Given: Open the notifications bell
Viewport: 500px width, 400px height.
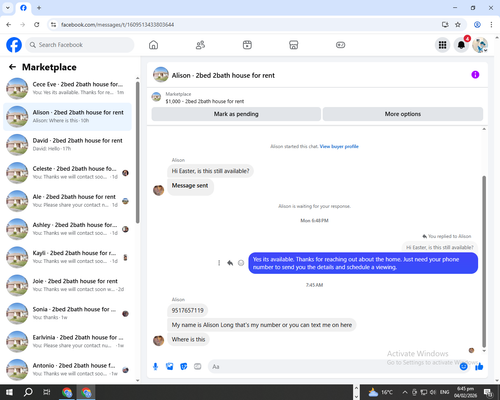Looking at the screenshot, I should pos(461,45).
